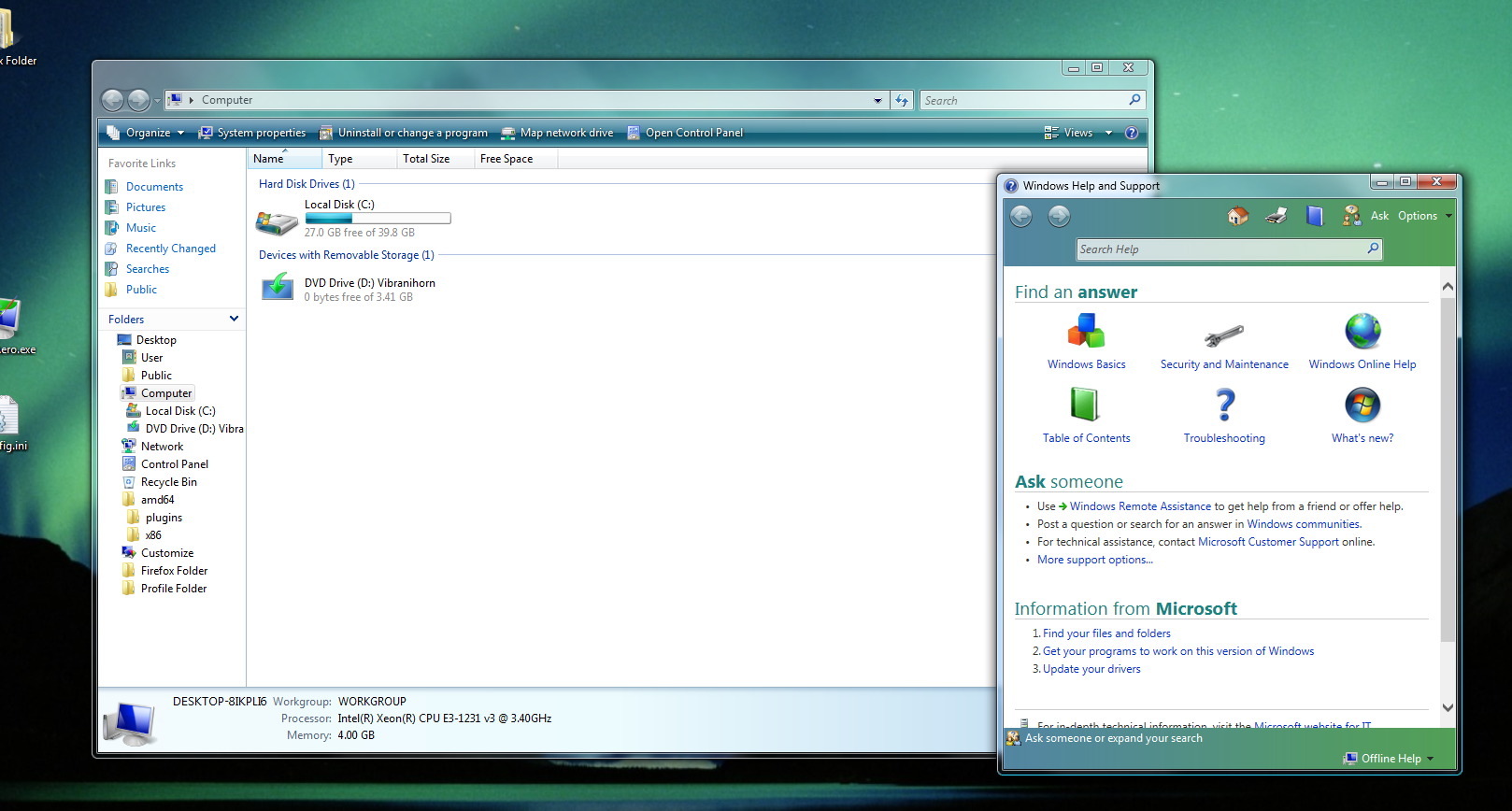Click Local Disk C: free space bar
The width and height of the screenshot is (1512, 811).
378,219
